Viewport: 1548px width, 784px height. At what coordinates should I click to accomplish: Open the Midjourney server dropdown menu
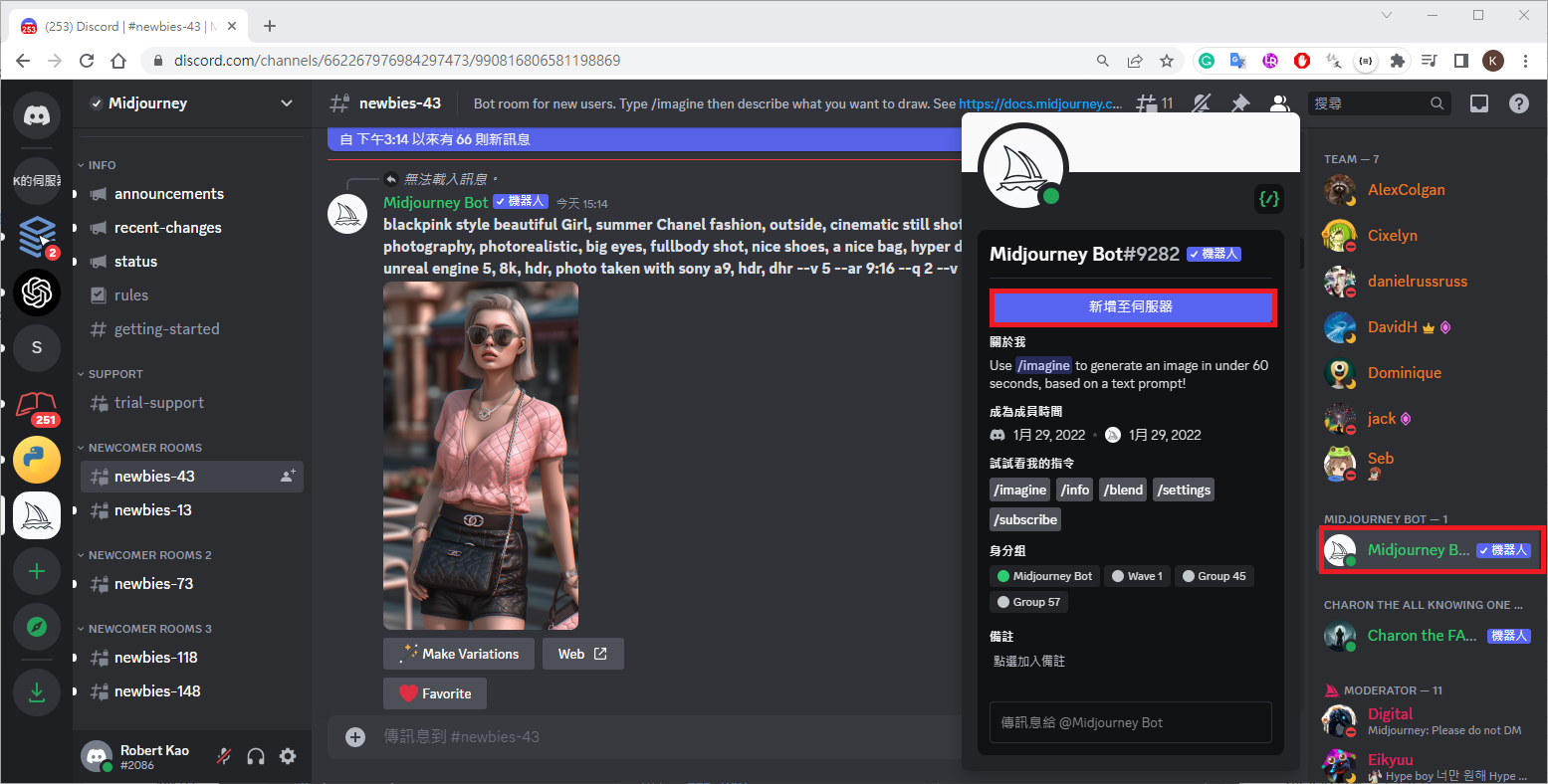click(287, 103)
